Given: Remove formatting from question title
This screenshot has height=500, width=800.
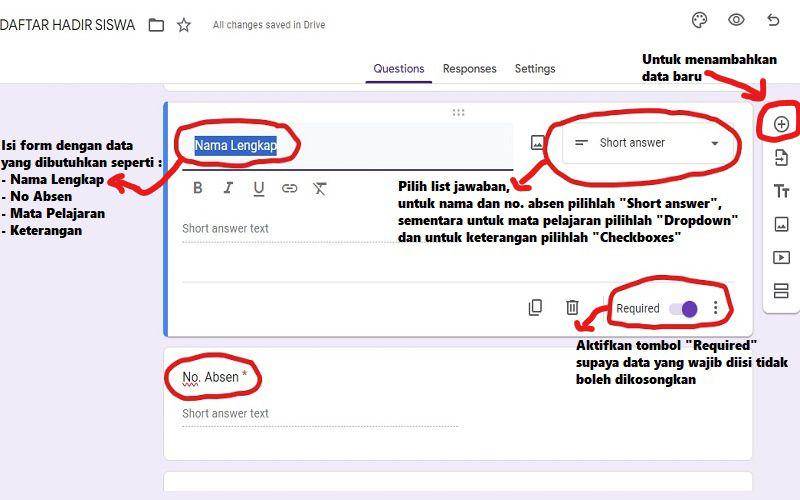Looking at the screenshot, I should point(320,189).
